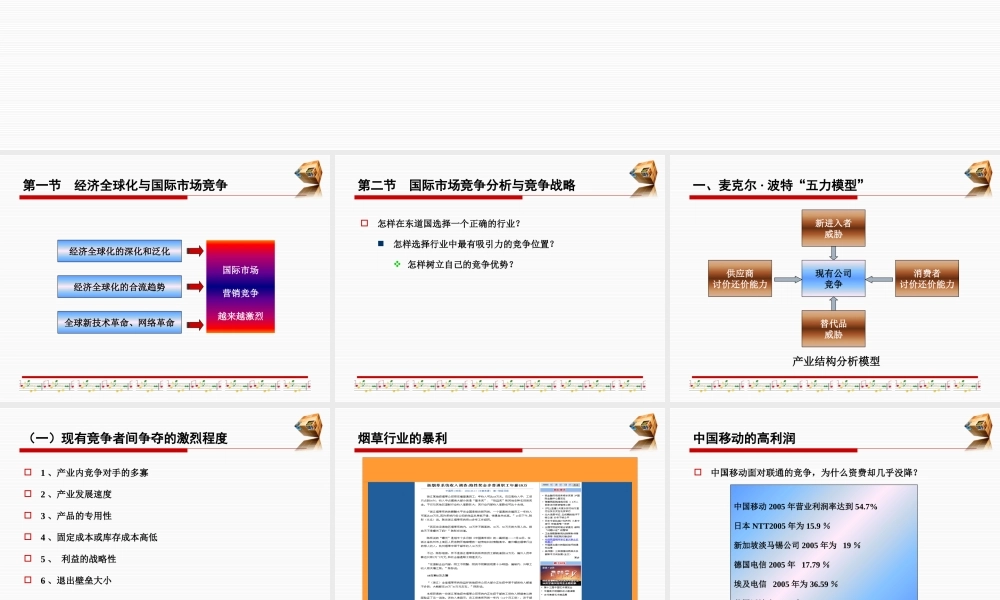
Task: Click the 消费者讨价还价能力 box
Action: pyautogui.click(x=925, y=278)
